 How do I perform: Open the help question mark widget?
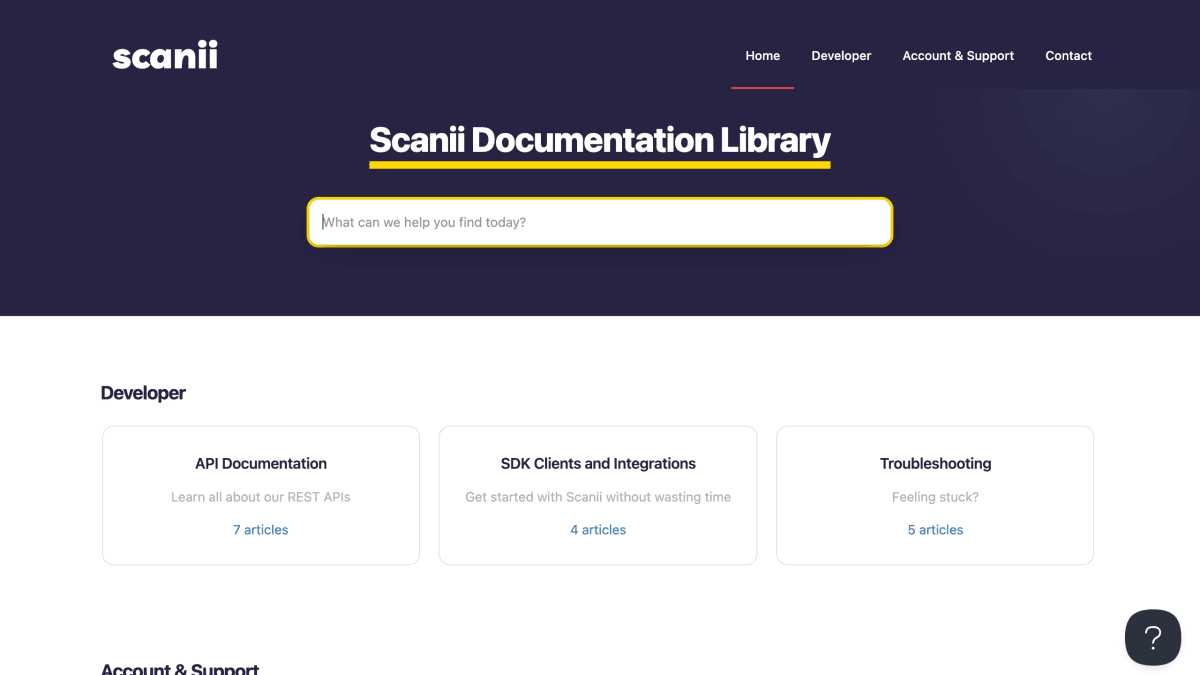[1153, 637]
